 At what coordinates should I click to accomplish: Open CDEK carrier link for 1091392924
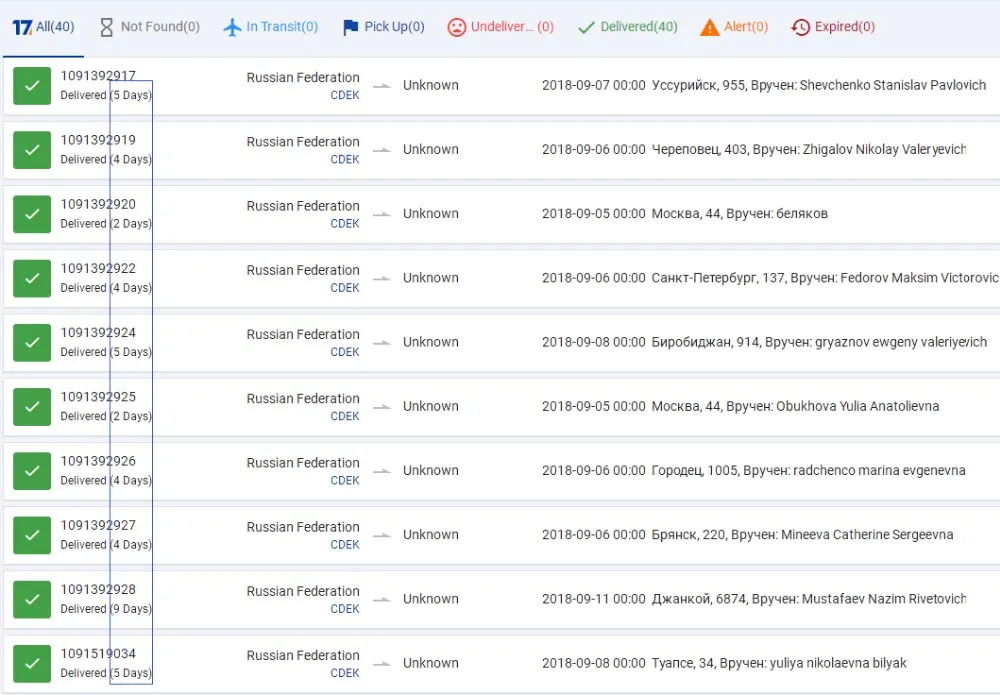point(345,352)
